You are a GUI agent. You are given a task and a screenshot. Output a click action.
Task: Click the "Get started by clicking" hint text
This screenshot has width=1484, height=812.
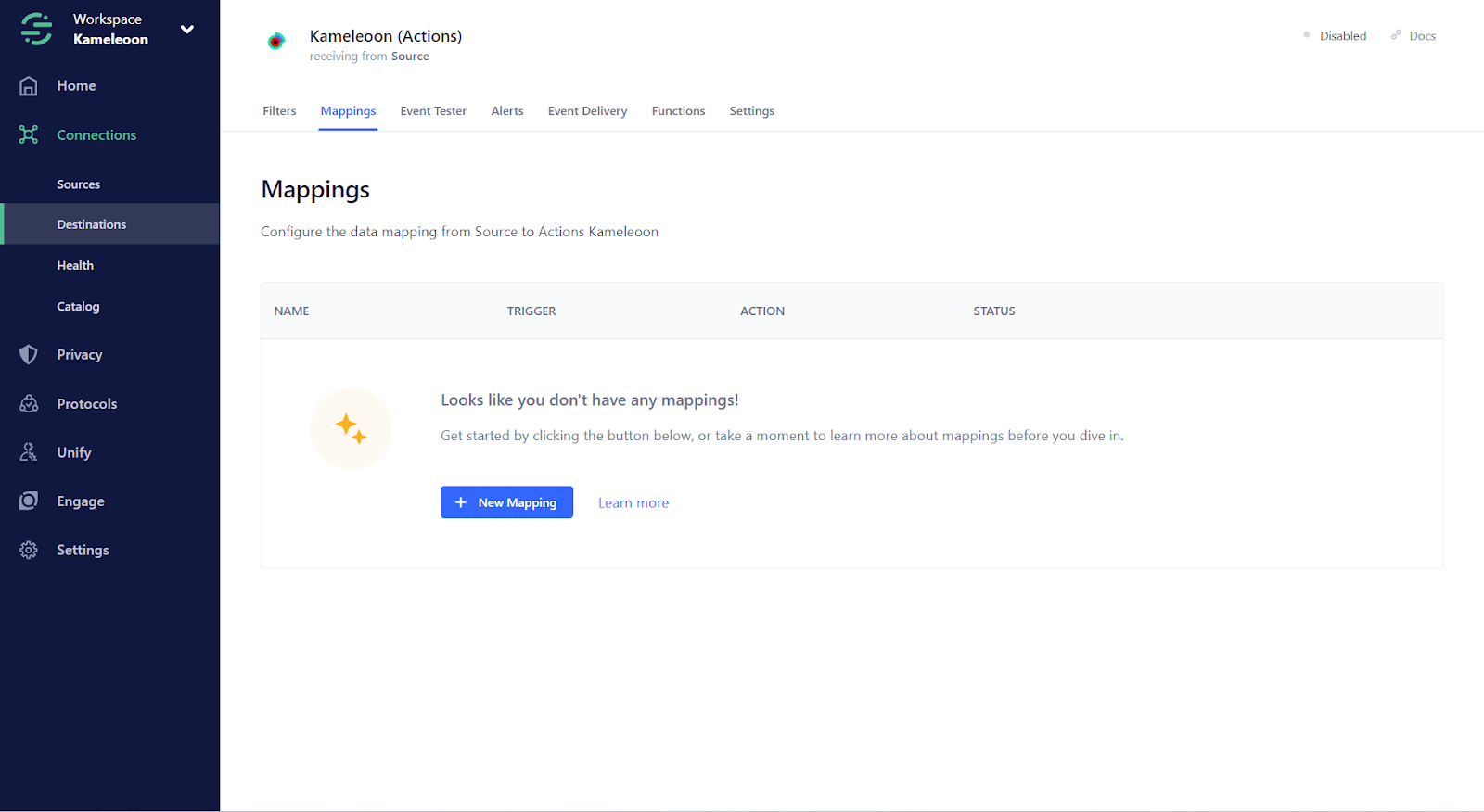[782, 436]
